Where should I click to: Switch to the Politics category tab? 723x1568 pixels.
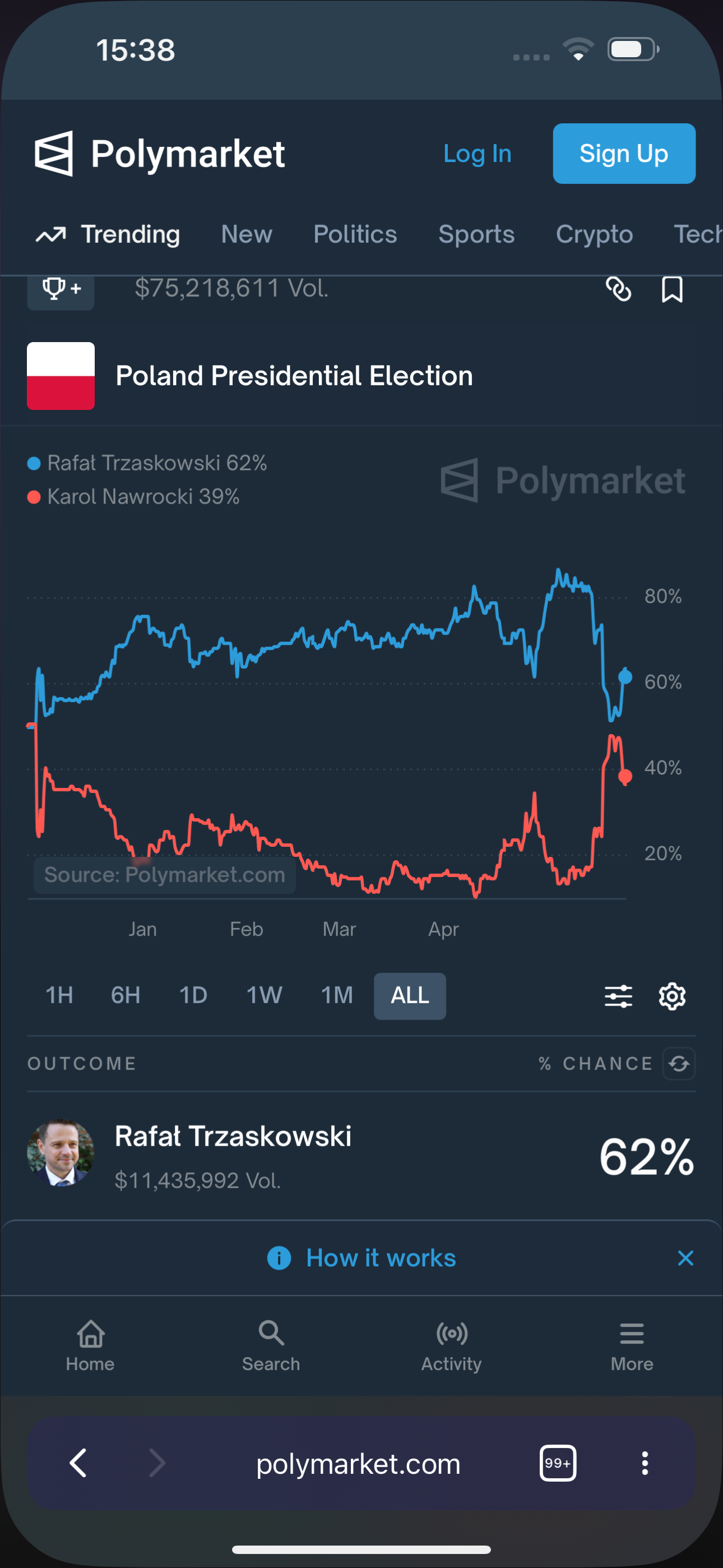[x=355, y=234]
